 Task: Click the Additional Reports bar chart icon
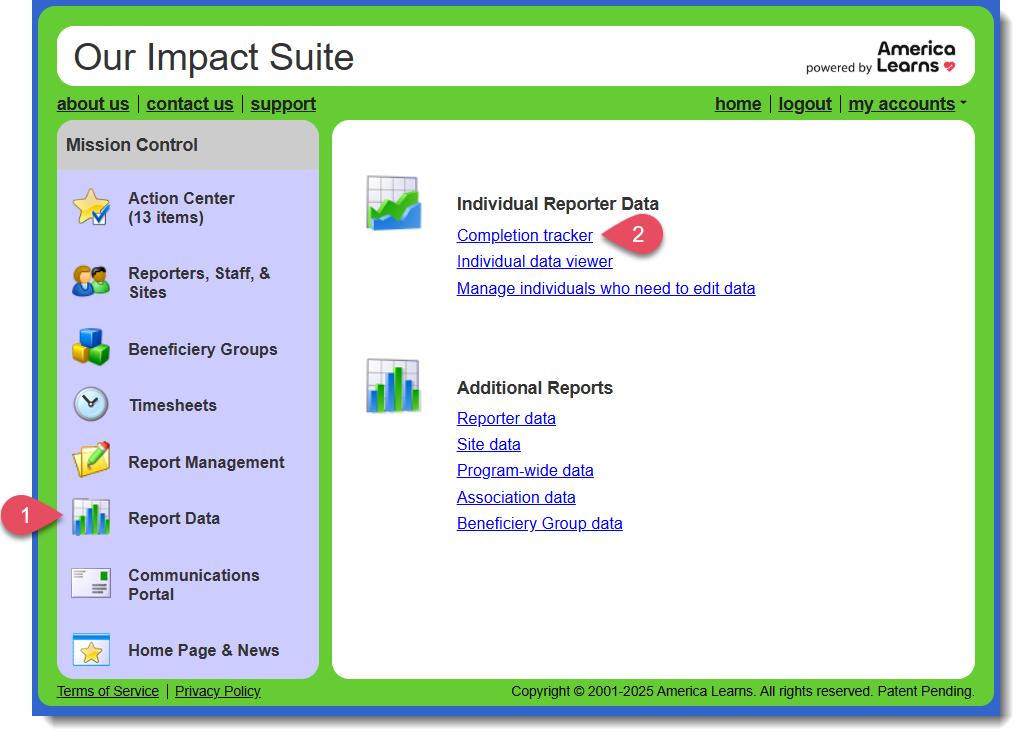pos(393,385)
